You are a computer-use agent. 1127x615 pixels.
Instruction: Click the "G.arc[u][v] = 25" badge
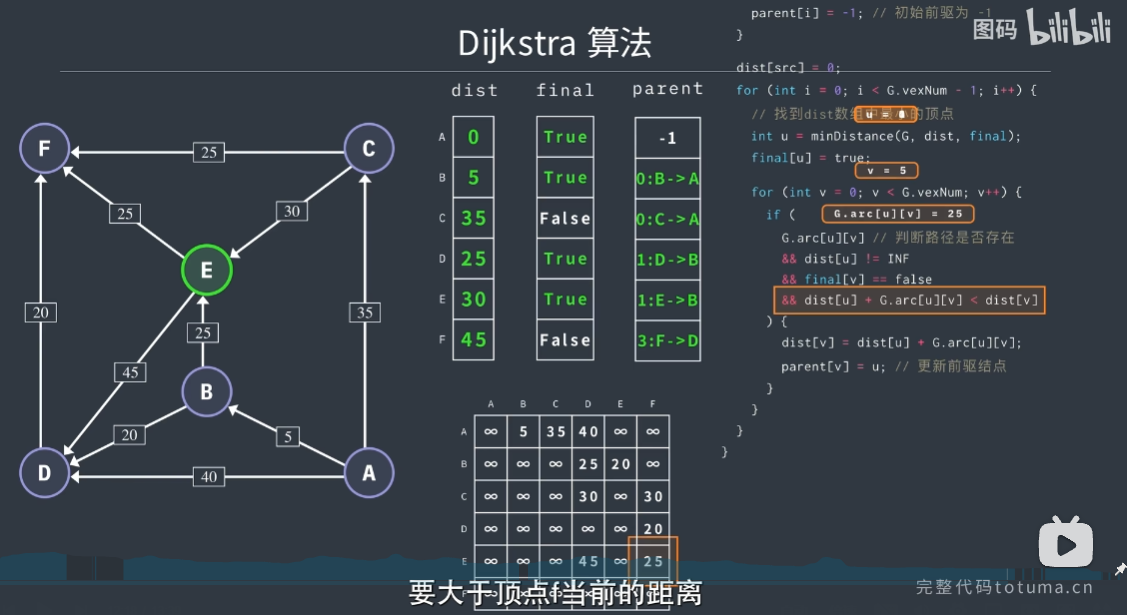(896, 214)
